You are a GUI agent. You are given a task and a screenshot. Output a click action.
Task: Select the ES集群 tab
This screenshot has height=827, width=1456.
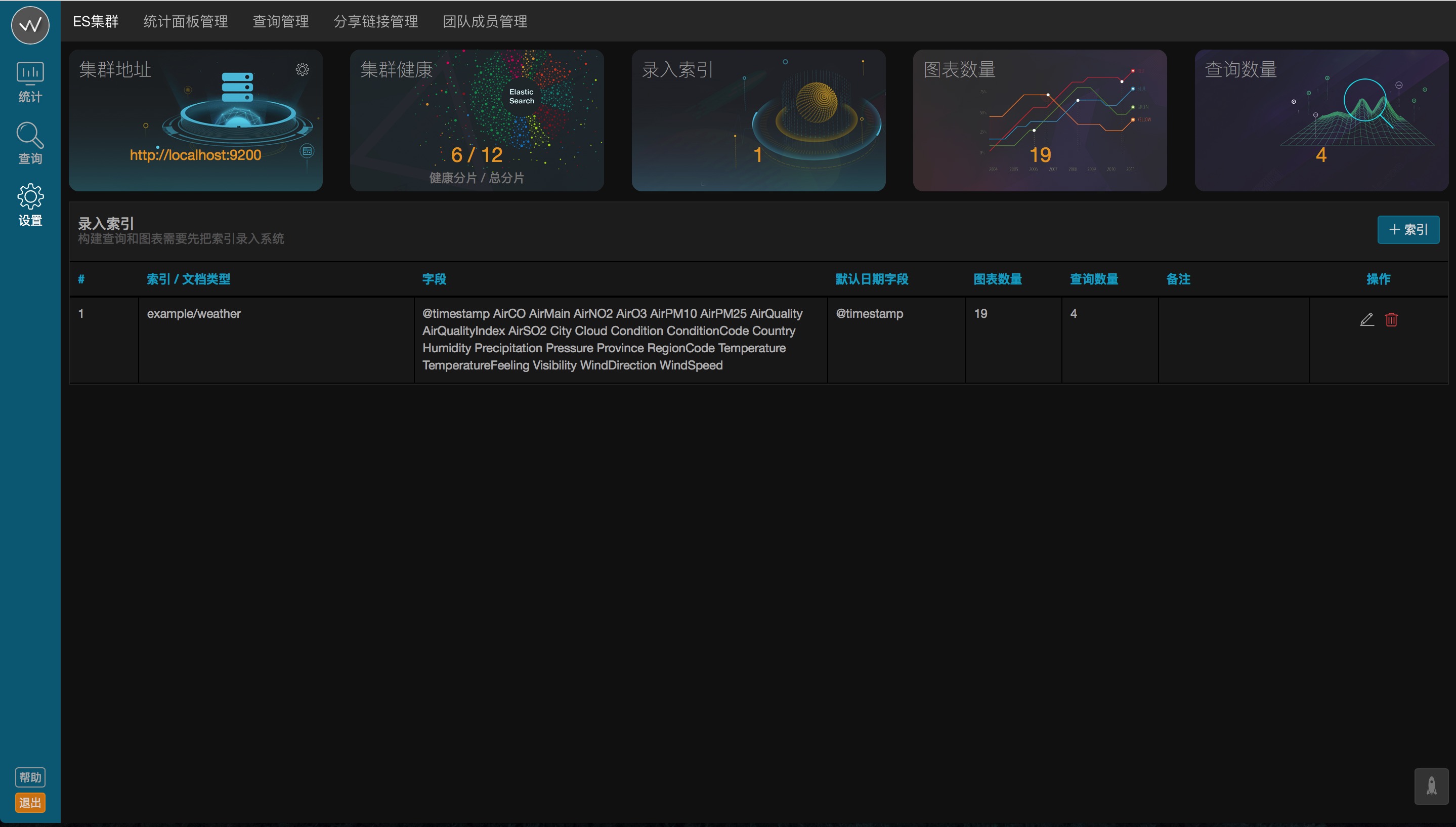[96, 22]
